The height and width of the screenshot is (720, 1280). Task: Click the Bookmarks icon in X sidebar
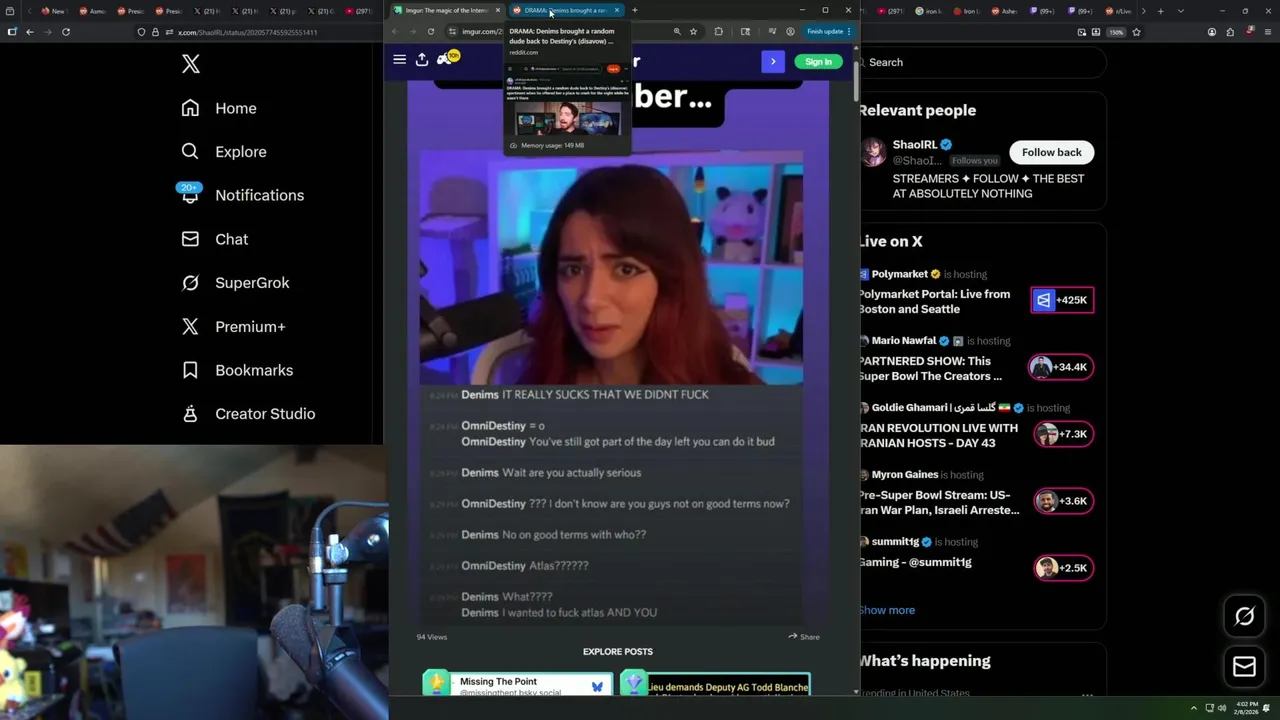click(190, 370)
